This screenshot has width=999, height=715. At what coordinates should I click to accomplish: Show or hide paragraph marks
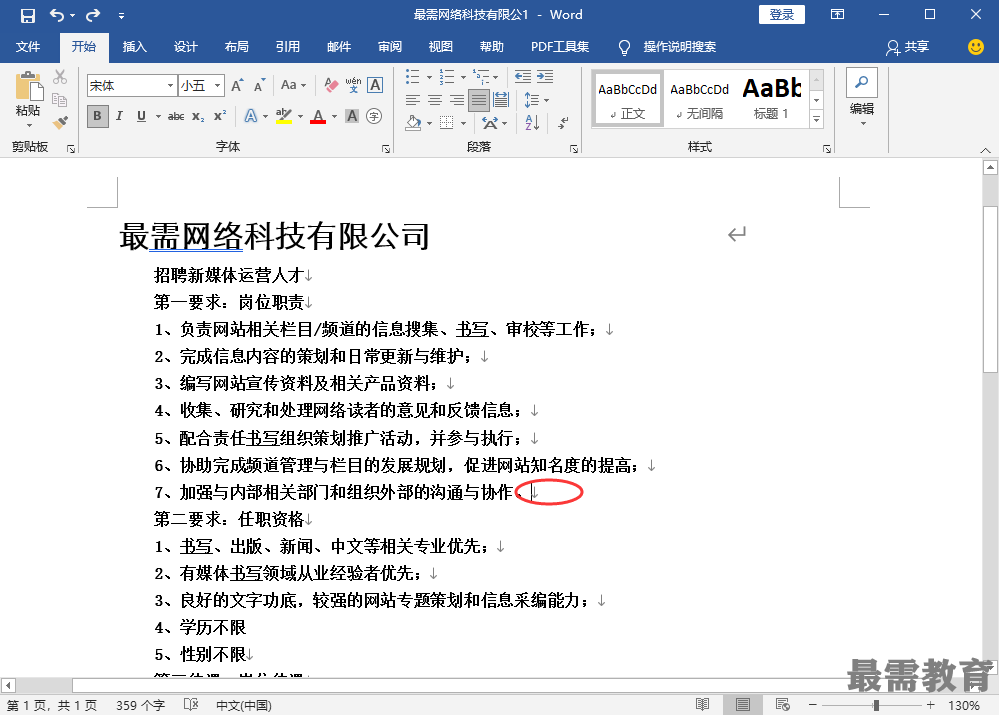tap(563, 122)
